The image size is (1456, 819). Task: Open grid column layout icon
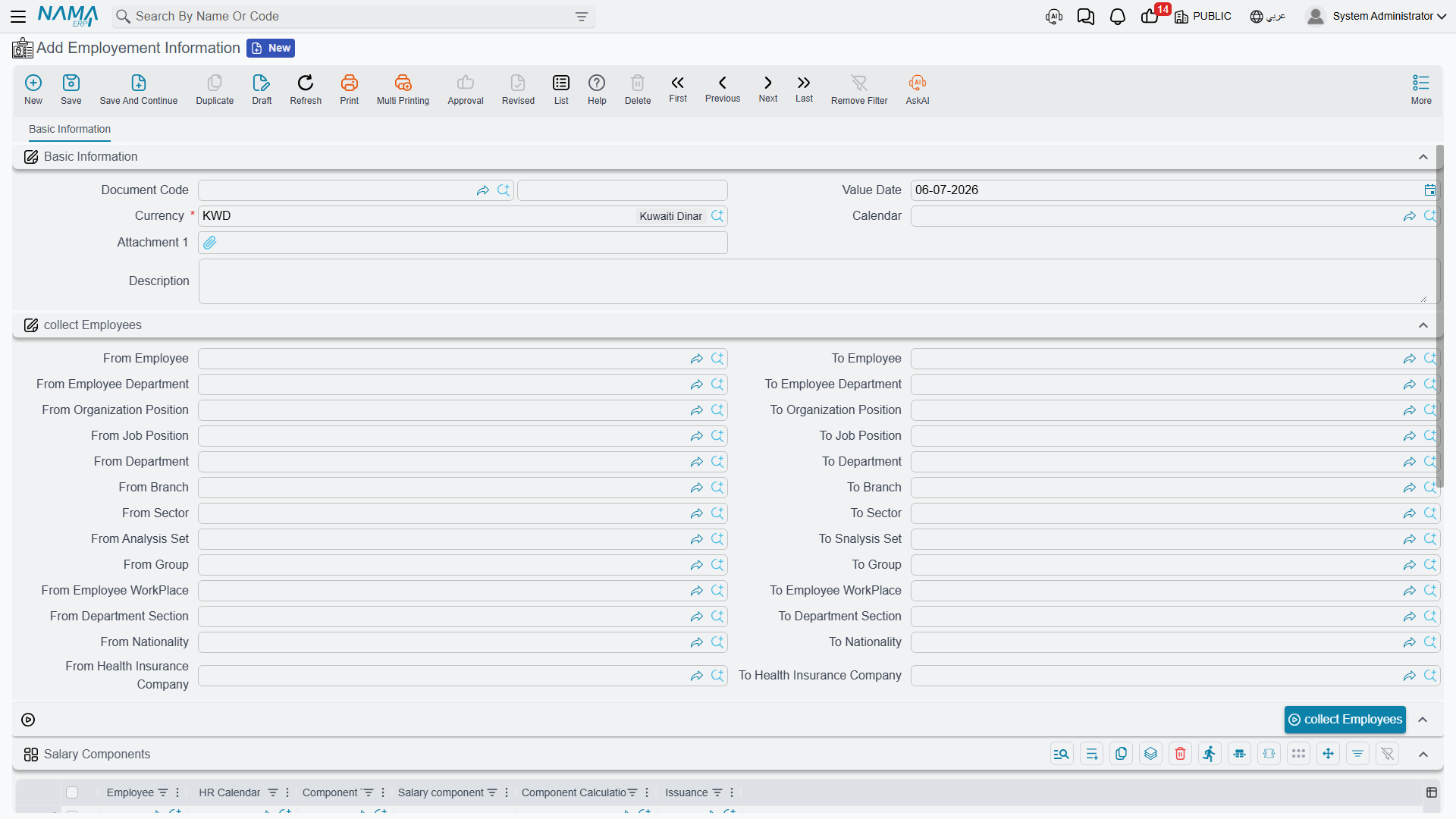(1431, 792)
